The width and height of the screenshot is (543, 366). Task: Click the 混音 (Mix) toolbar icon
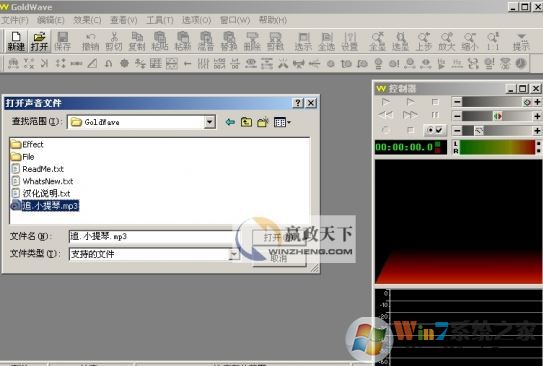pyautogui.click(x=206, y=41)
